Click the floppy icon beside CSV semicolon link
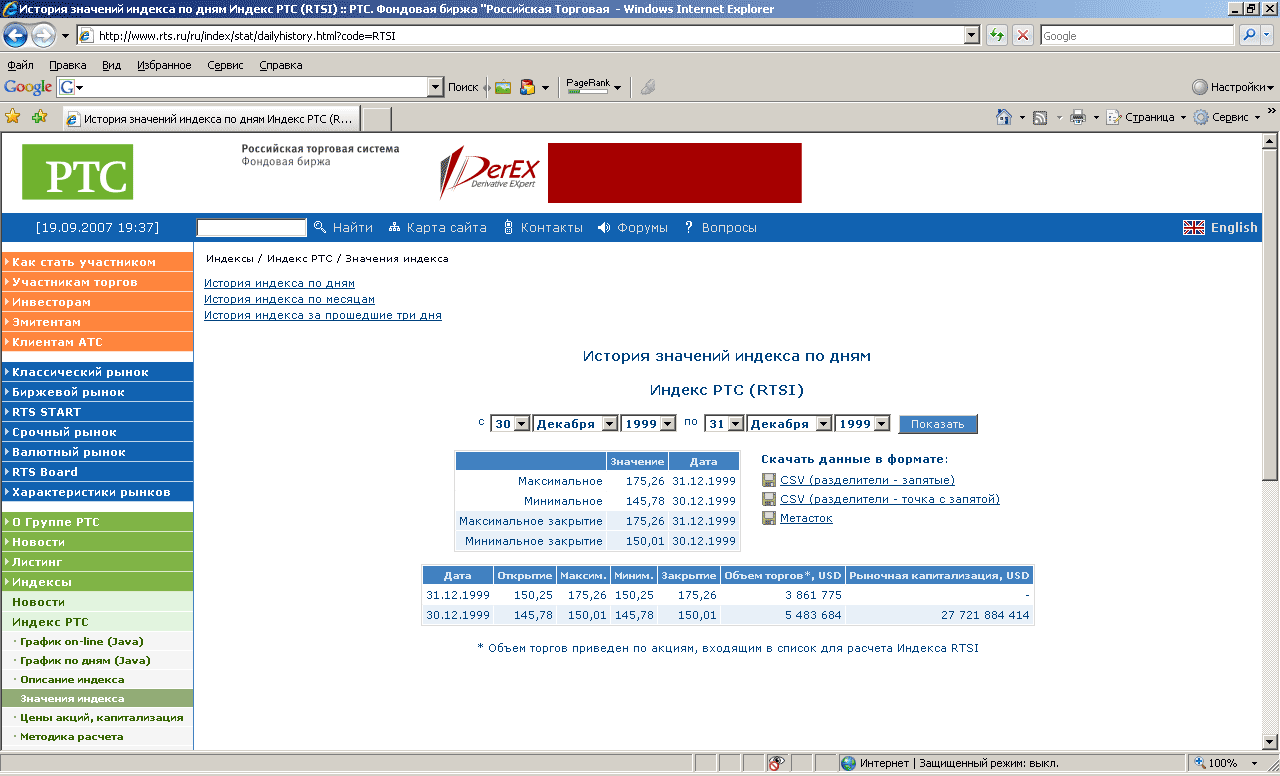This screenshot has height=776, width=1280. pos(769,499)
